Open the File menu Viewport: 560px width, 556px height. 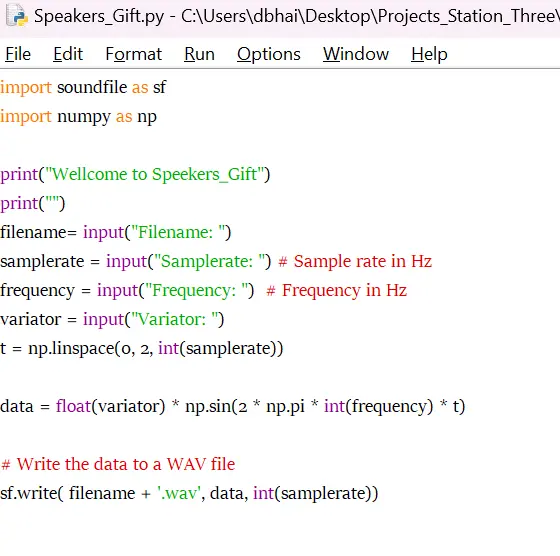(x=18, y=54)
